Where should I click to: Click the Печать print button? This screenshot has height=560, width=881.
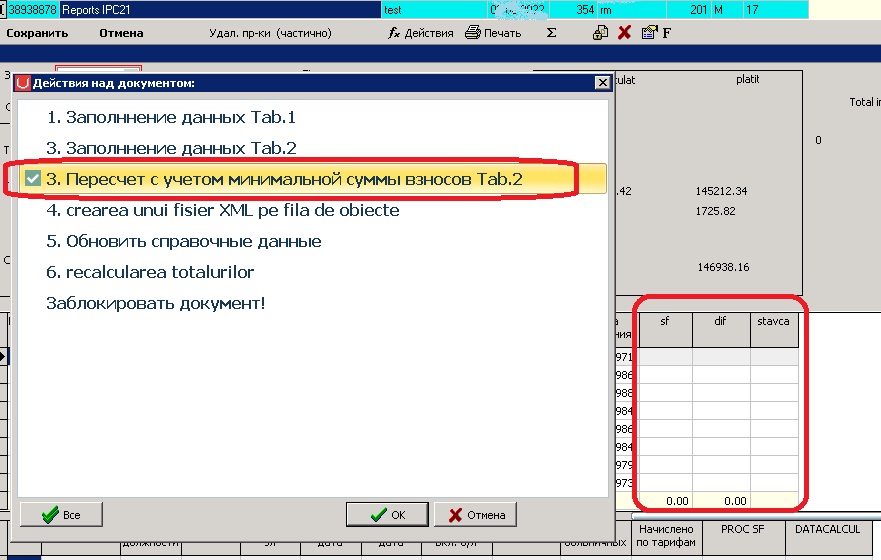click(x=493, y=33)
